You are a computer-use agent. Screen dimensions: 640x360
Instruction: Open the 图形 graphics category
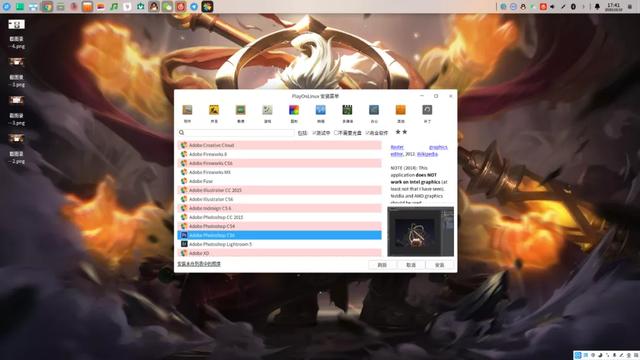coord(294,113)
